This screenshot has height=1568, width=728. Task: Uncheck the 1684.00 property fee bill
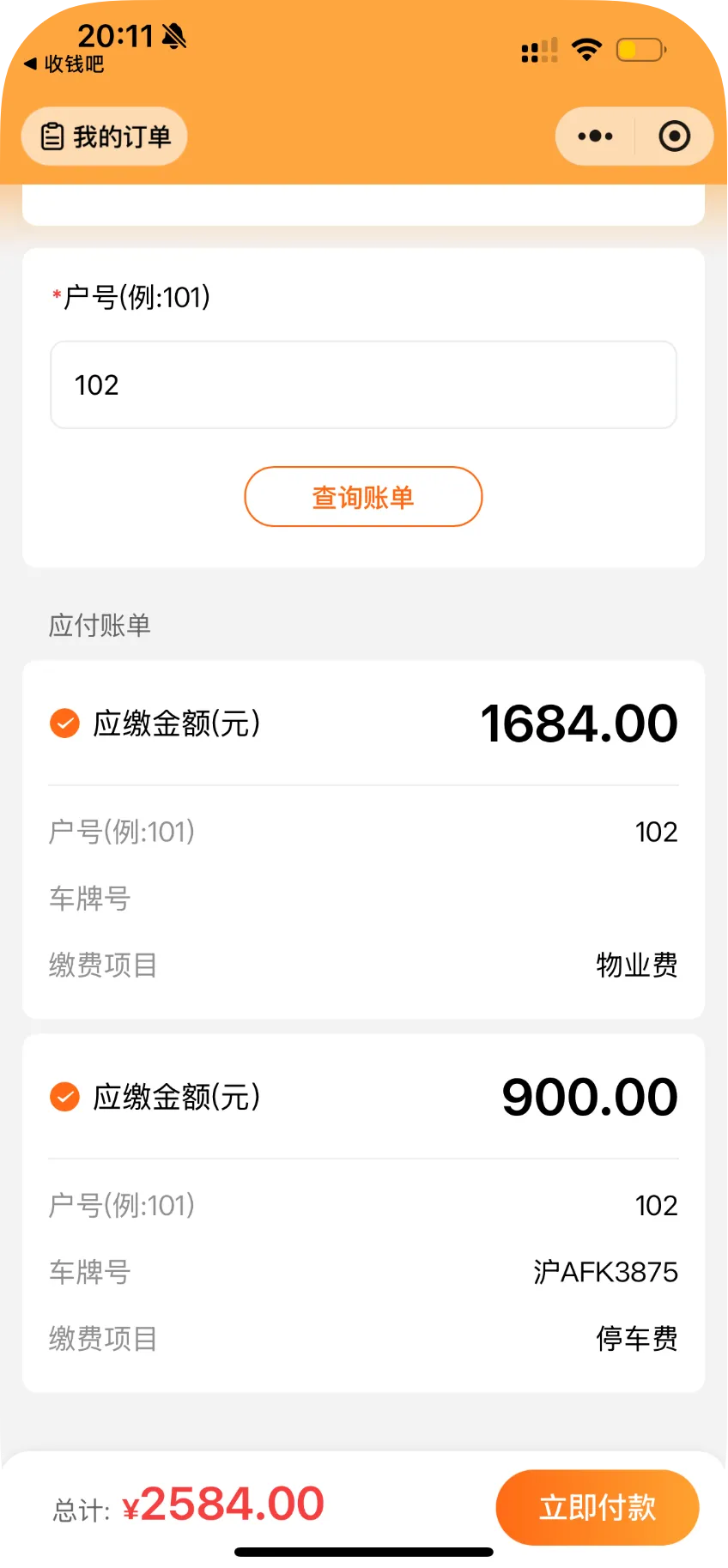(x=64, y=723)
